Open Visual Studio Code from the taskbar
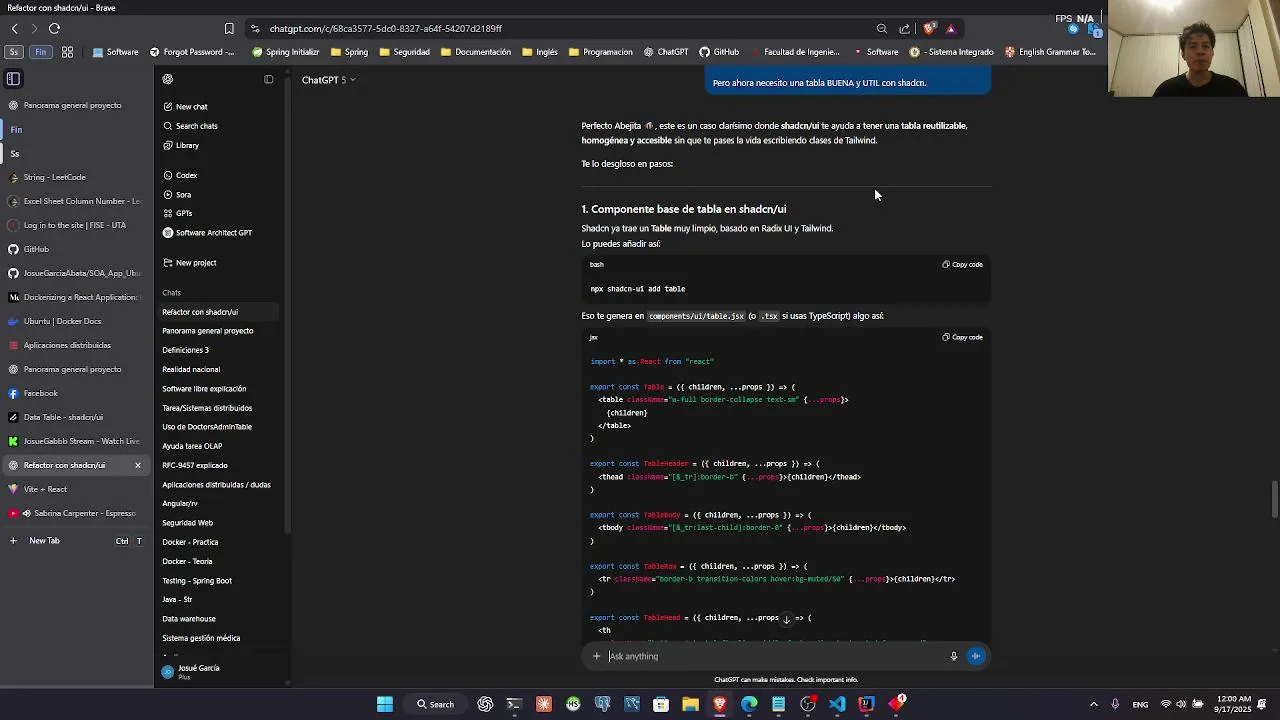 [837, 705]
